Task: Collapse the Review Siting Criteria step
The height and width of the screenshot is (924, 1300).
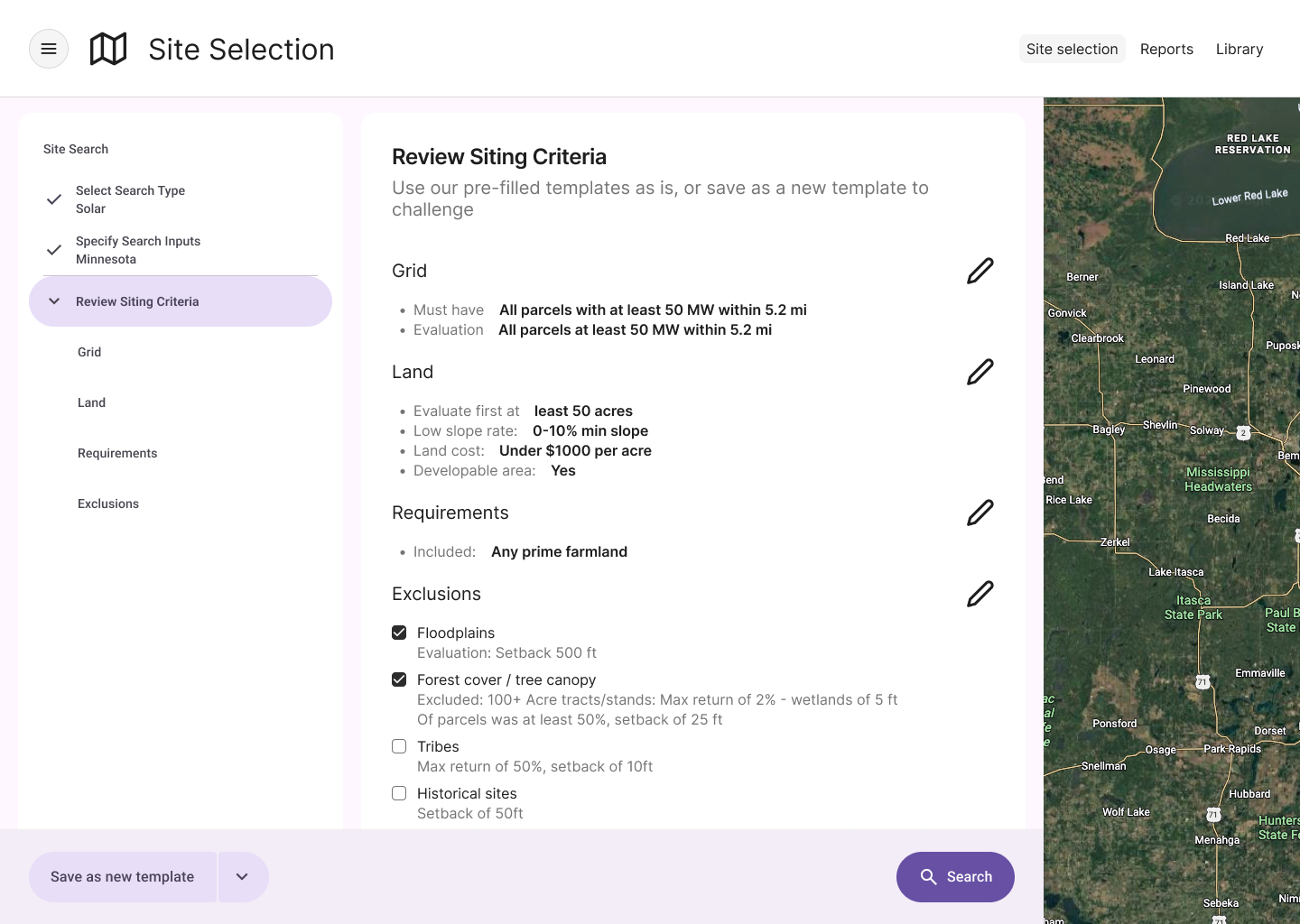Action: [54, 301]
